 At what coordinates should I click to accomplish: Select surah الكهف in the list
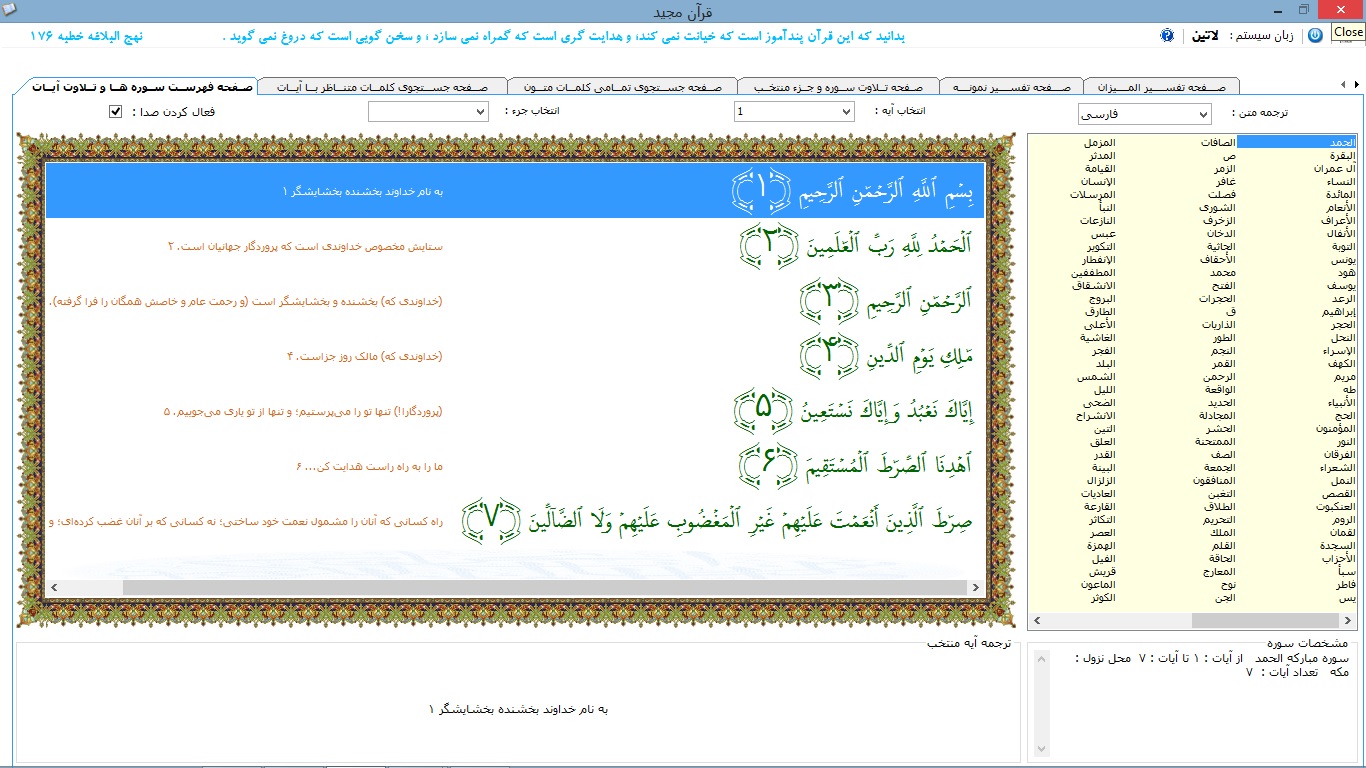point(1342,364)
